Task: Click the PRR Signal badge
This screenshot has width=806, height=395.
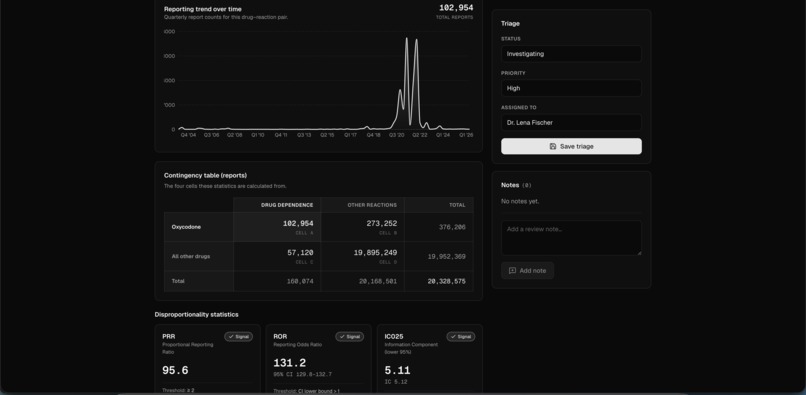Action: pos(239,337)
